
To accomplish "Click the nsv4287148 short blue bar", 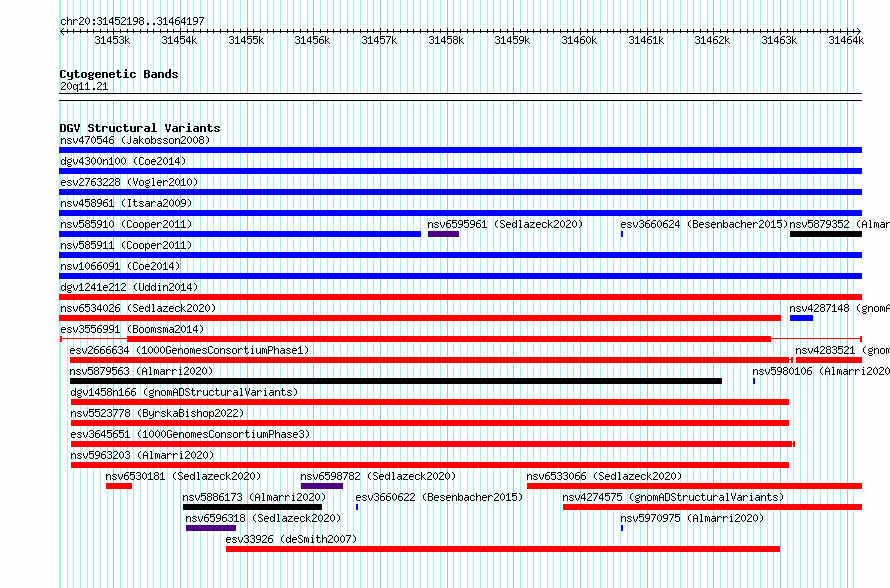I will (x=801, y=318).
